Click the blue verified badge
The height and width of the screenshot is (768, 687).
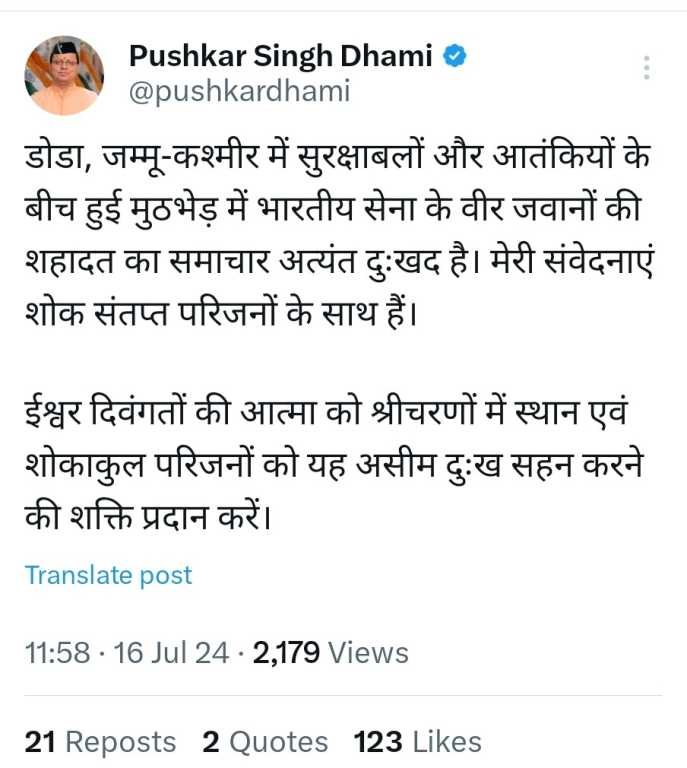point(455,56)
